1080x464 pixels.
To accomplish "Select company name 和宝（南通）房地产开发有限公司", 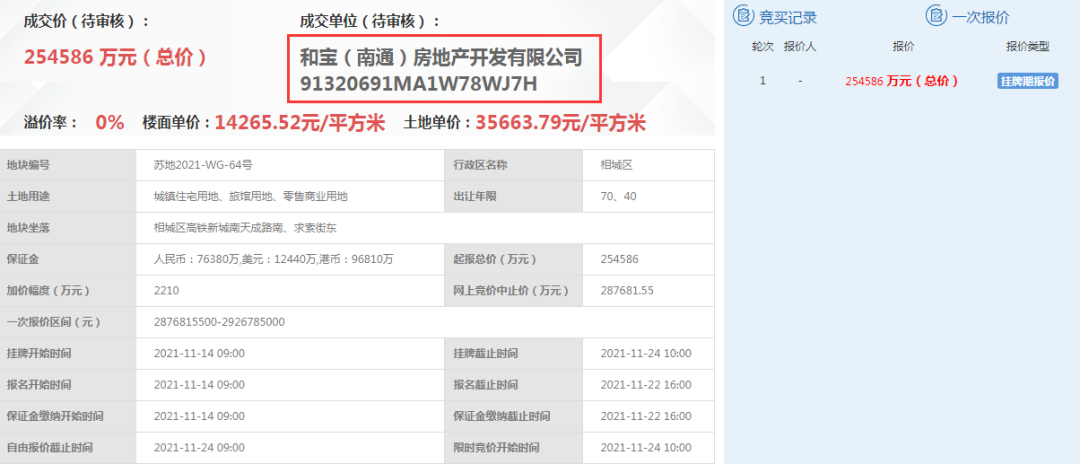I will click(x=441, y=57).
